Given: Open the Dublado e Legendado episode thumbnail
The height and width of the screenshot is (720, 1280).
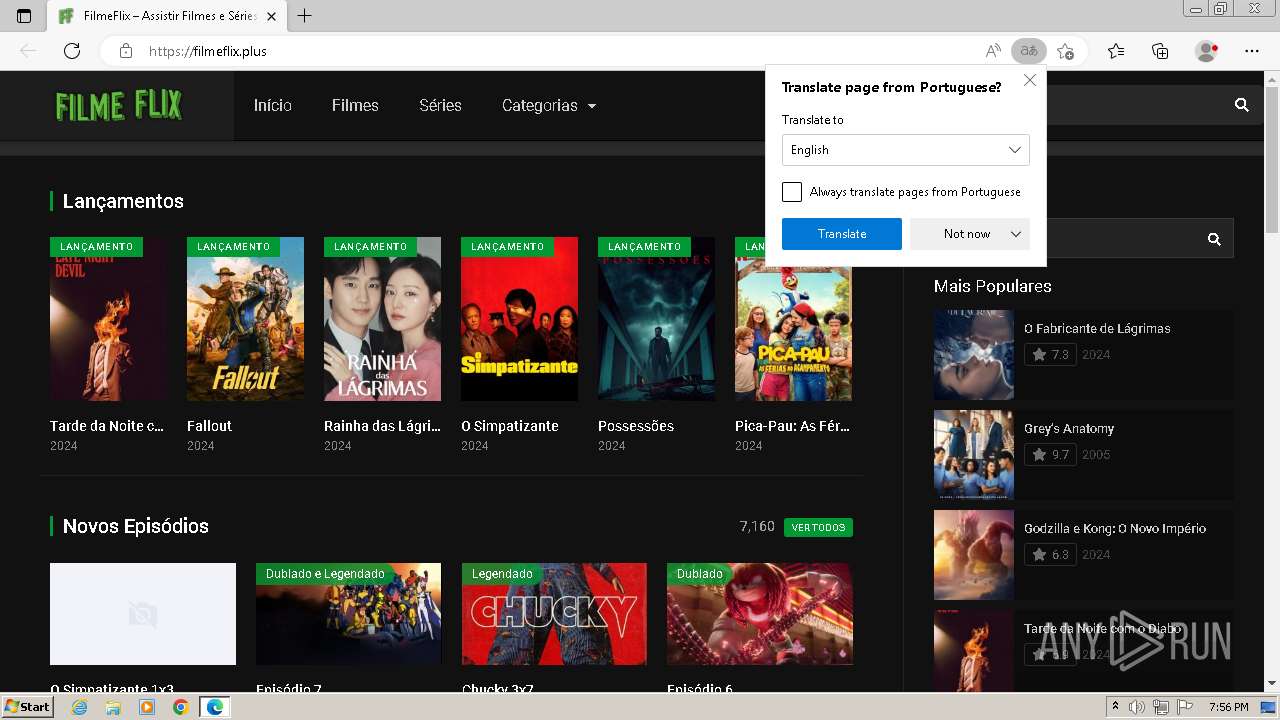Looking at the screenshot, I should (x=348, y=614).
